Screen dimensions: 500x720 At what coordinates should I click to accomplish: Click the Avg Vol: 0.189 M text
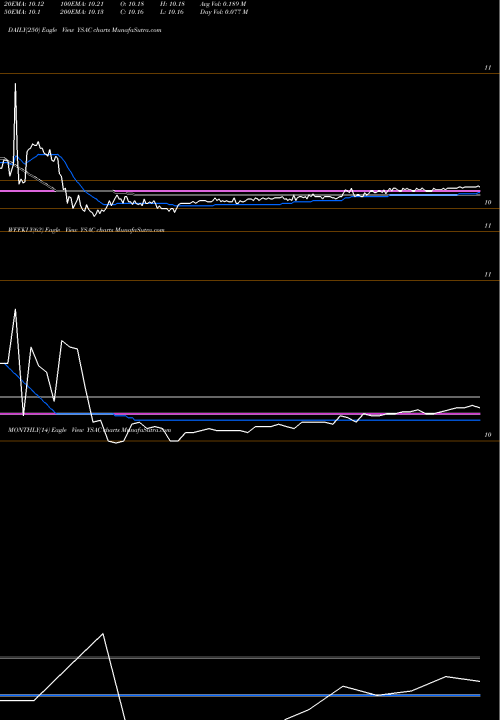pos(223,4)
